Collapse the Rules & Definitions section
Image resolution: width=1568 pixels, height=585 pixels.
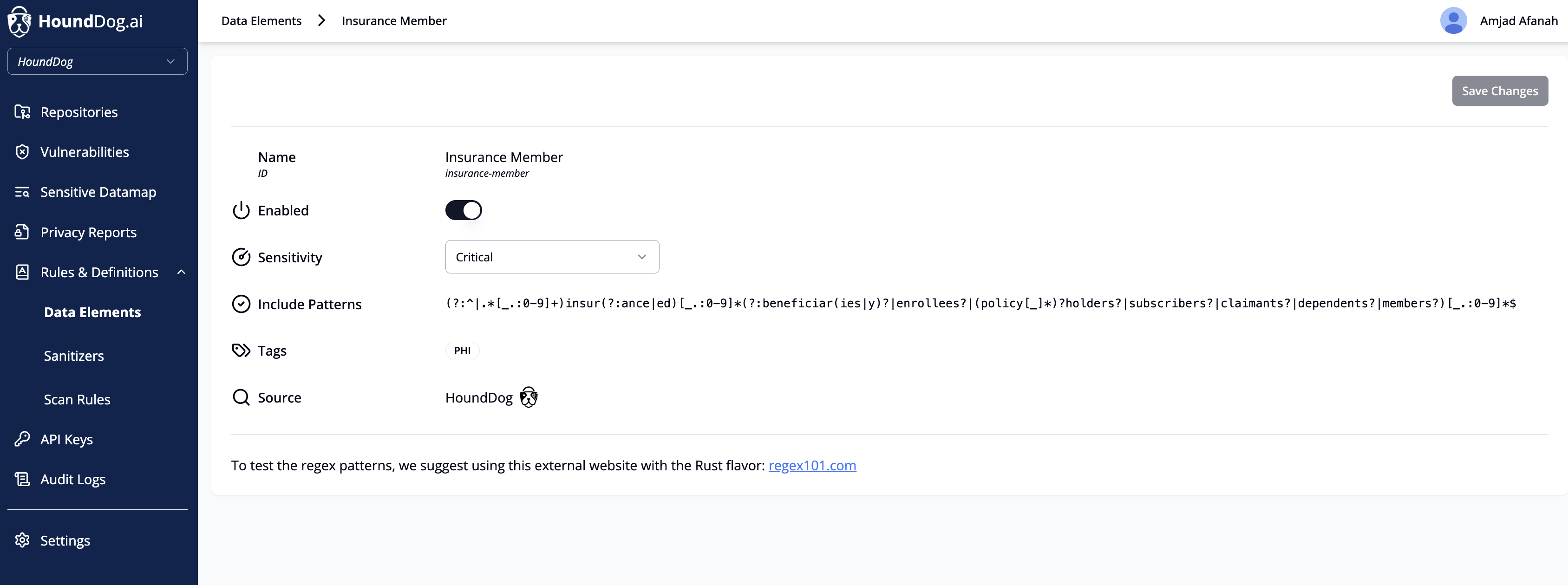pos(181,272)
